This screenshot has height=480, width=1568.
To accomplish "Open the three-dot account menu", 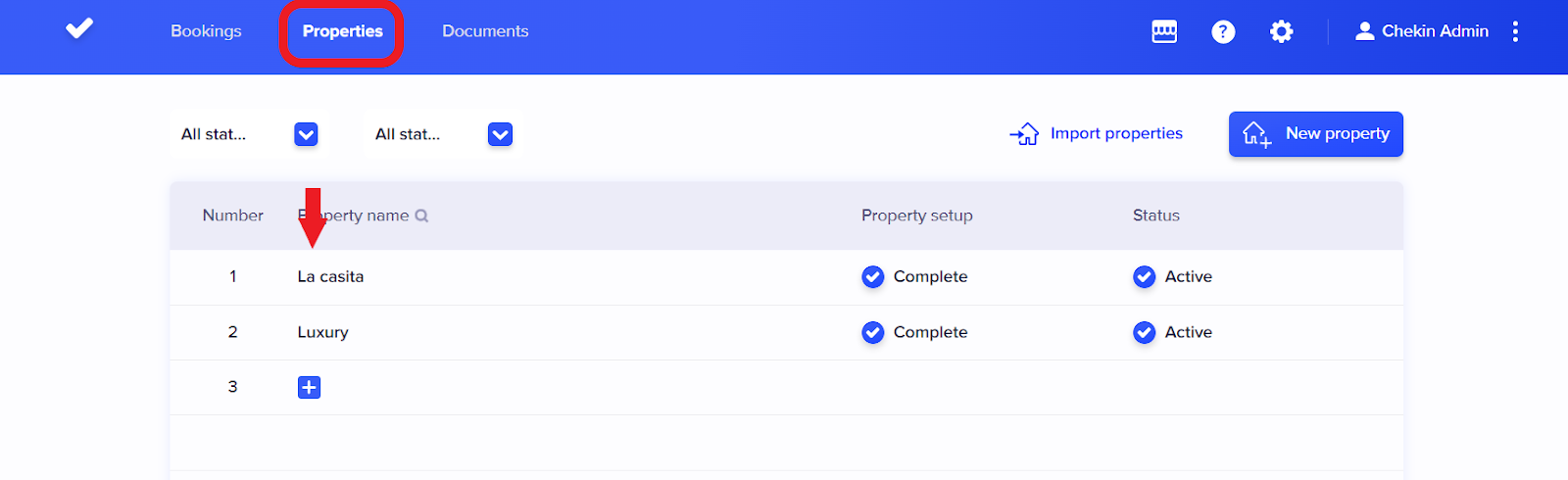I will (x=1515, y=31).
